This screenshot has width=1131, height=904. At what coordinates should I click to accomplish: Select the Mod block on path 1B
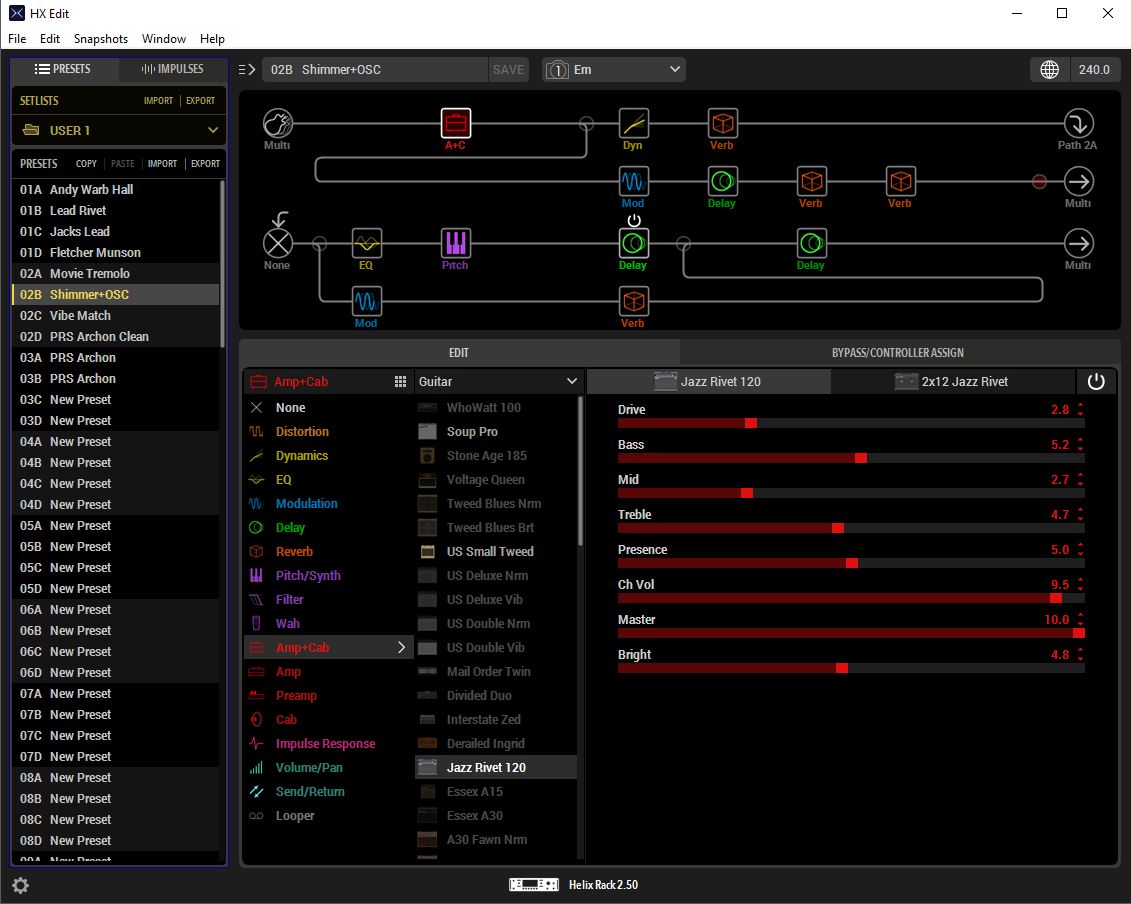pos(633,181)
